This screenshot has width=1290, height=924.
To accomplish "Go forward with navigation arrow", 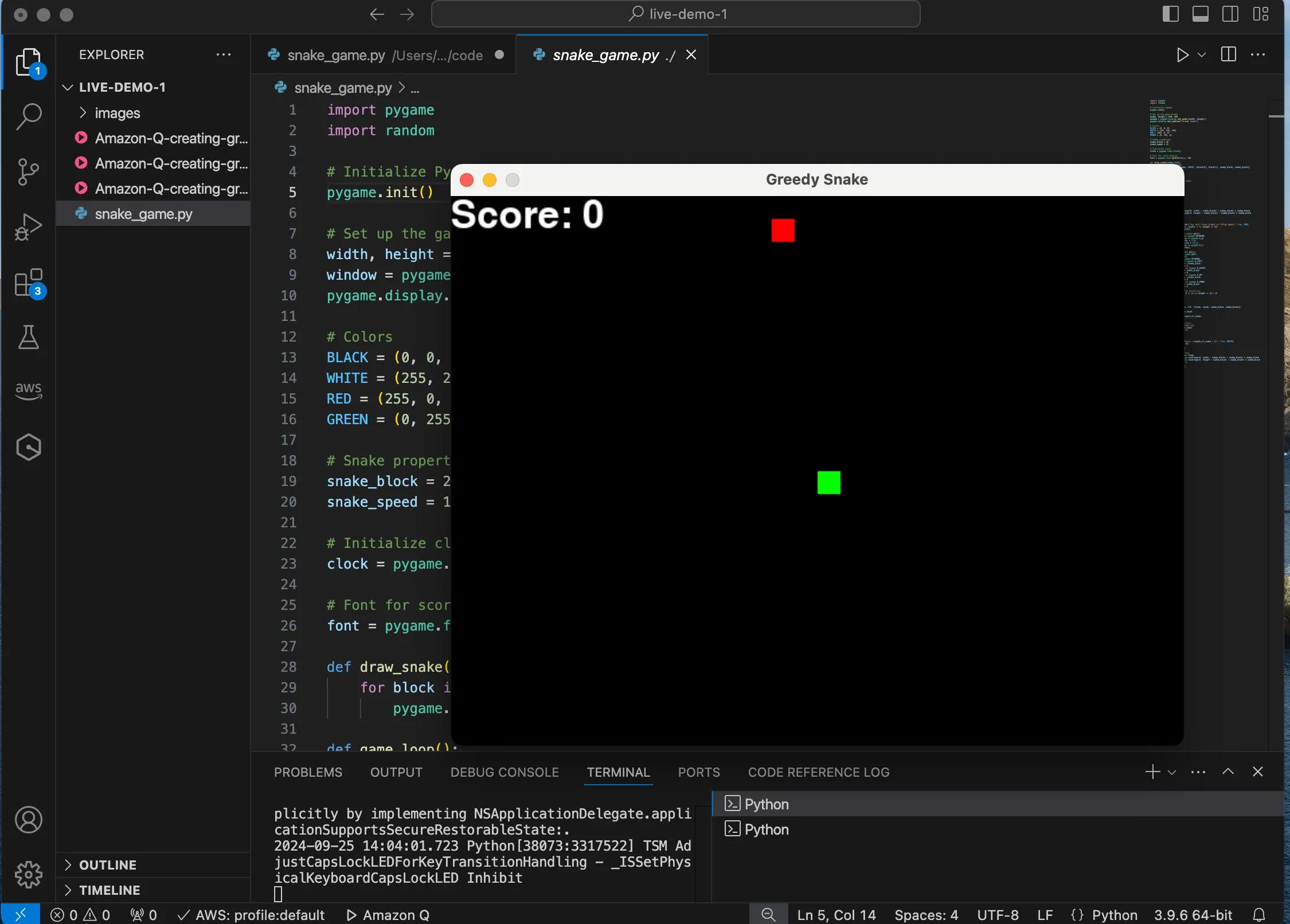I will coord(407,14).
